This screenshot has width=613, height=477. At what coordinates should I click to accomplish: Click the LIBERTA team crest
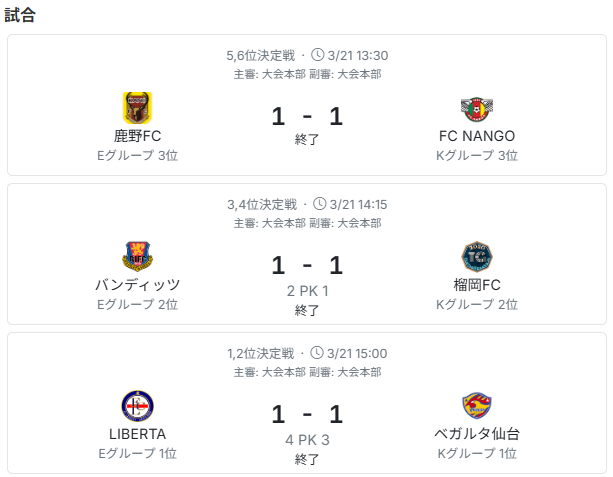(x=137, y=406)
